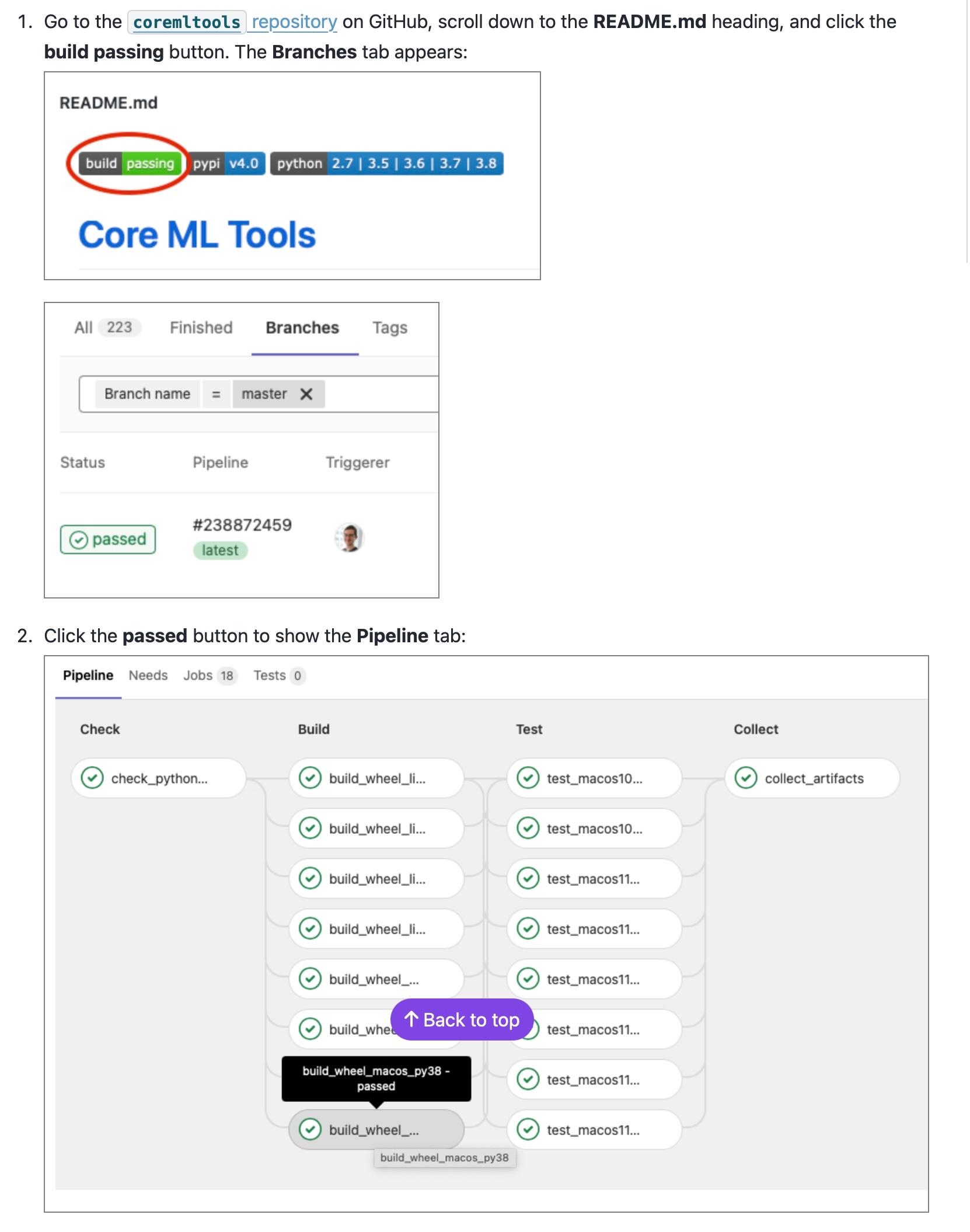The height and width of the screenshot is (1232, 970).
Task: Open the Branch name filter token
Action: tap(147, 394)
